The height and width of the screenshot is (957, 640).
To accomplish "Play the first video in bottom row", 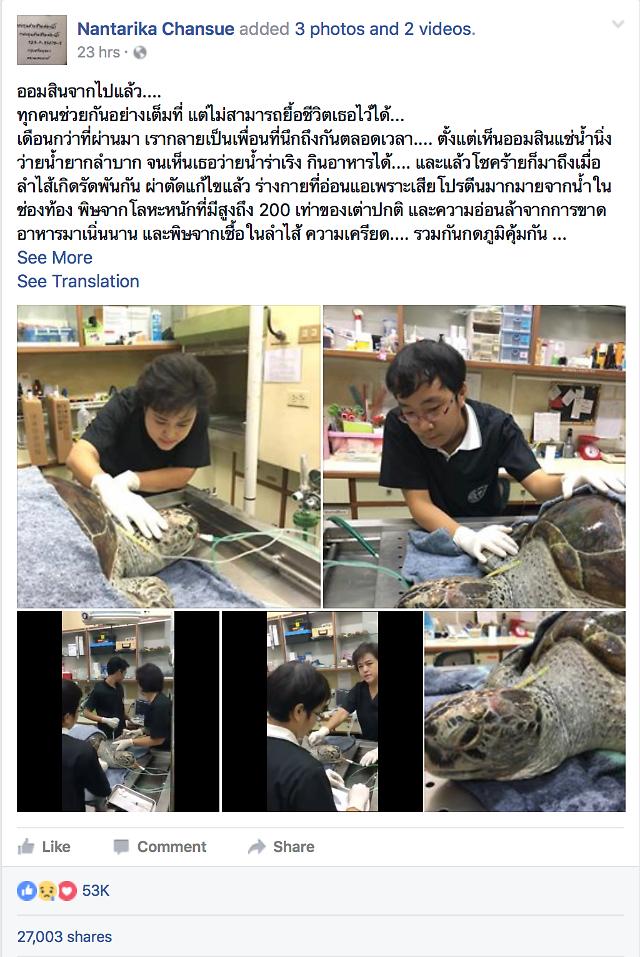I will pyautogui.click(x=118, y=712).
